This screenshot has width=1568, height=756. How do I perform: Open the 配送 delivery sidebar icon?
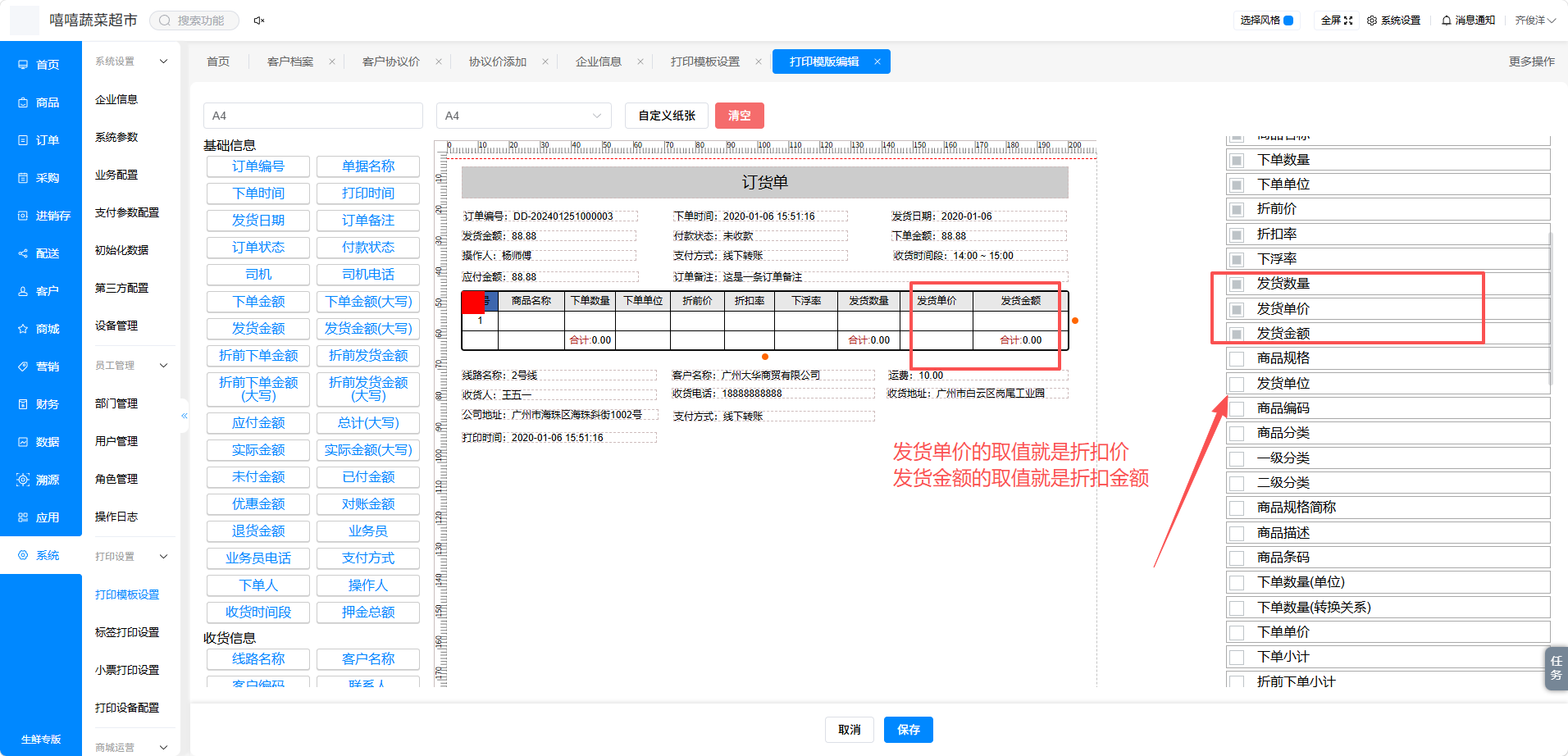pyautogui.click(x=23, y=253)
